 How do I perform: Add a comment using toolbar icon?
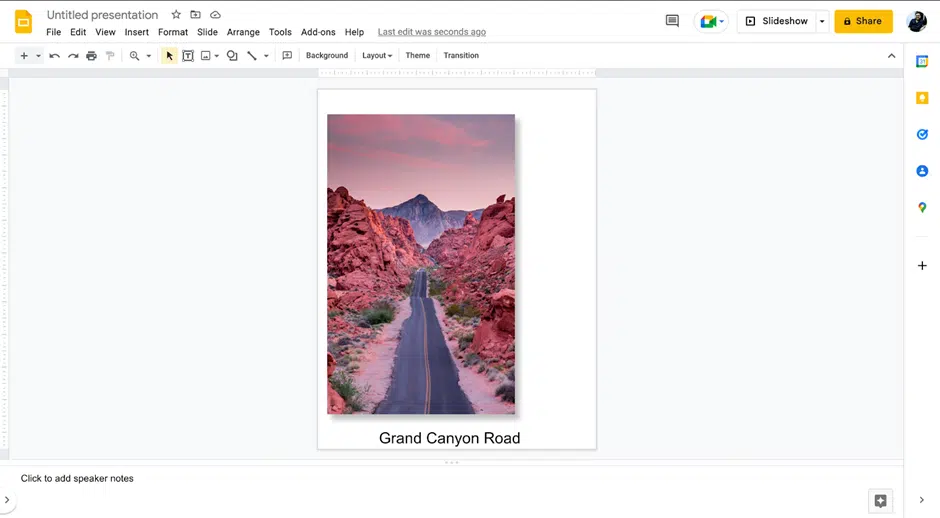(x=287, y=56)
